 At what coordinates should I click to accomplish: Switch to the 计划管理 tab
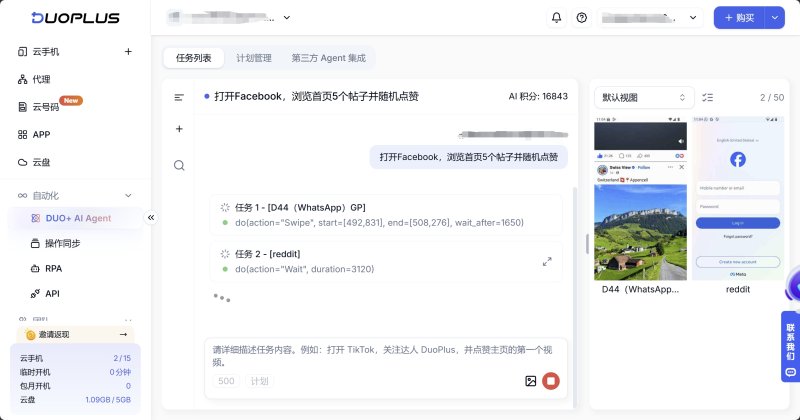point(254,58)
